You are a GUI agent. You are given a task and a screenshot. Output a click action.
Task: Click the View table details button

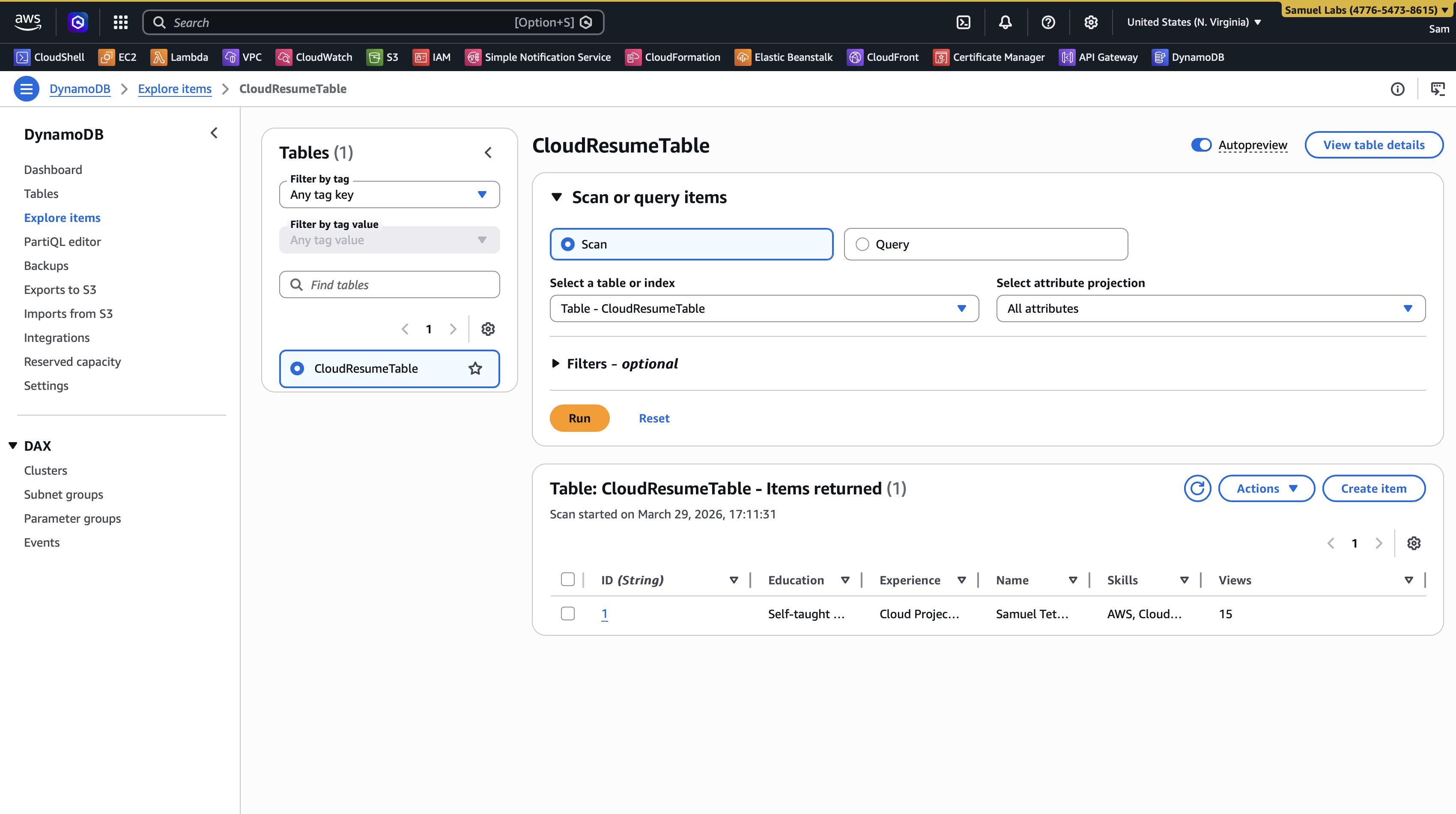[x=1373, y=145]
